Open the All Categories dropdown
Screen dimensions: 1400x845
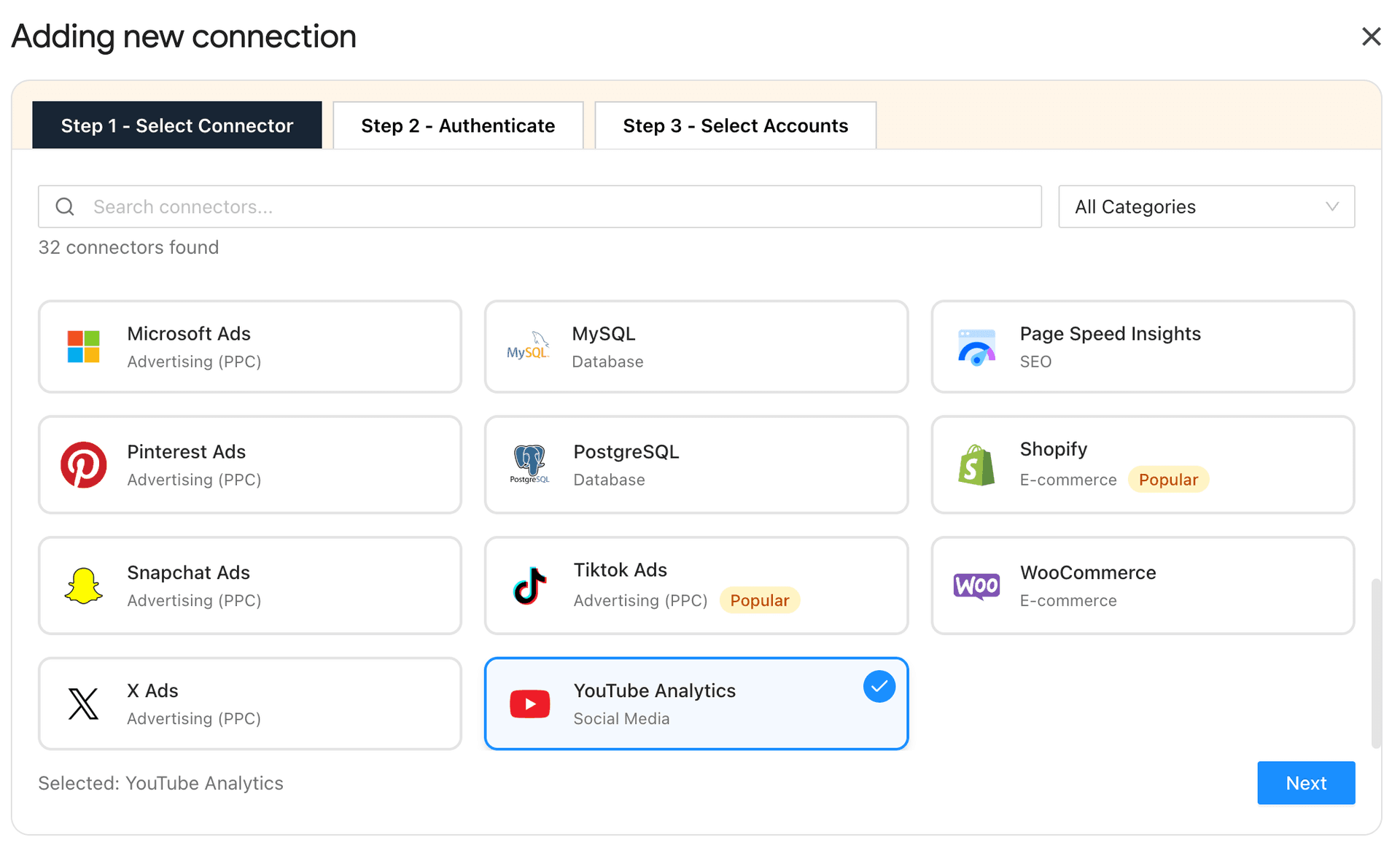click(1206, 206)
